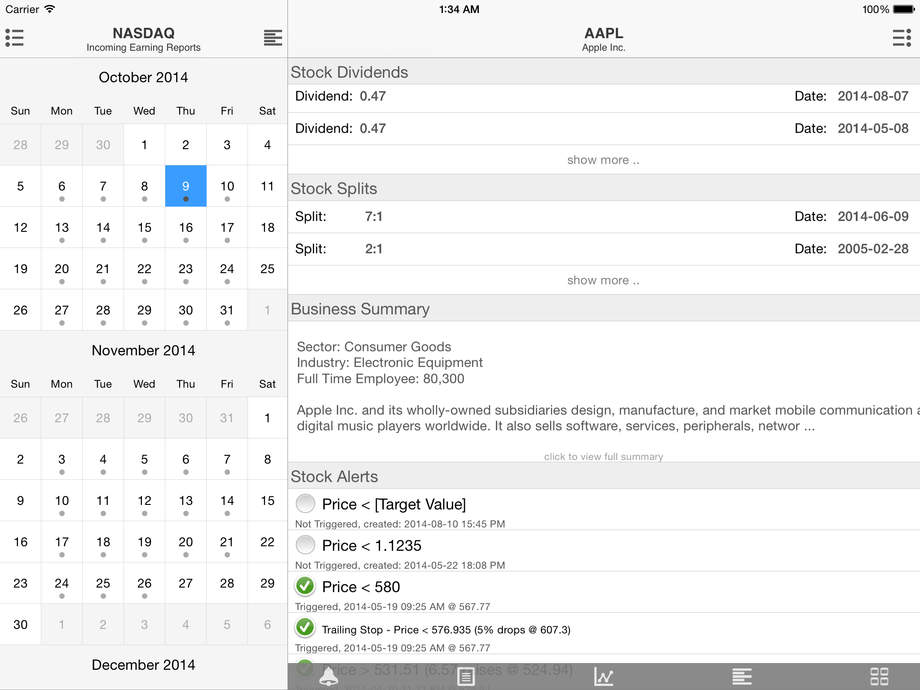
Task: Tap Full Time Employee: 80,300 line
Action: coord(380,378)
